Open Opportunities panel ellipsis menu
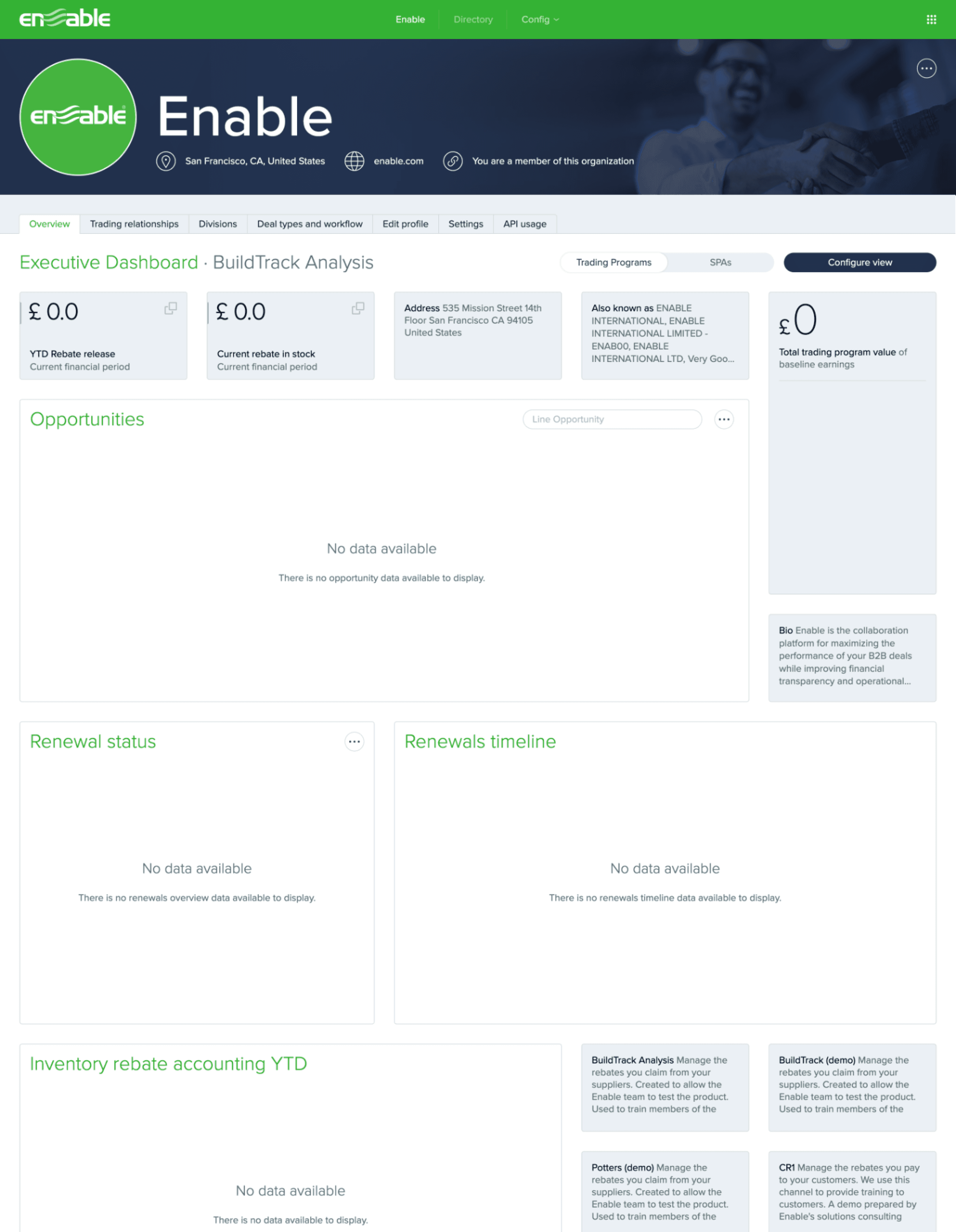Viewport: 956px width, 1232px height. pos(724,420)
